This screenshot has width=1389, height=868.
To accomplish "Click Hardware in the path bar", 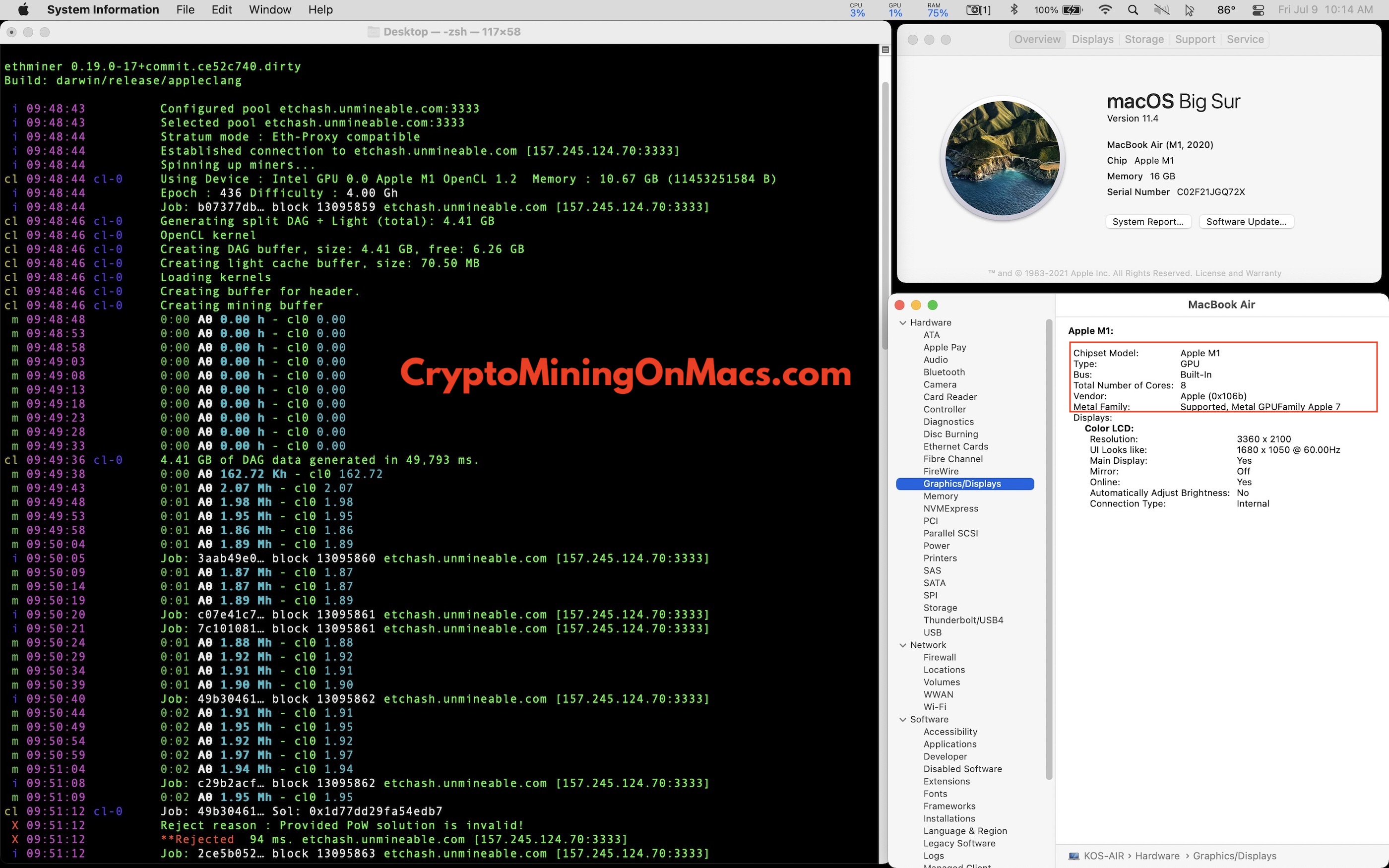I will pyautogui.click(x=1157, y=856).
